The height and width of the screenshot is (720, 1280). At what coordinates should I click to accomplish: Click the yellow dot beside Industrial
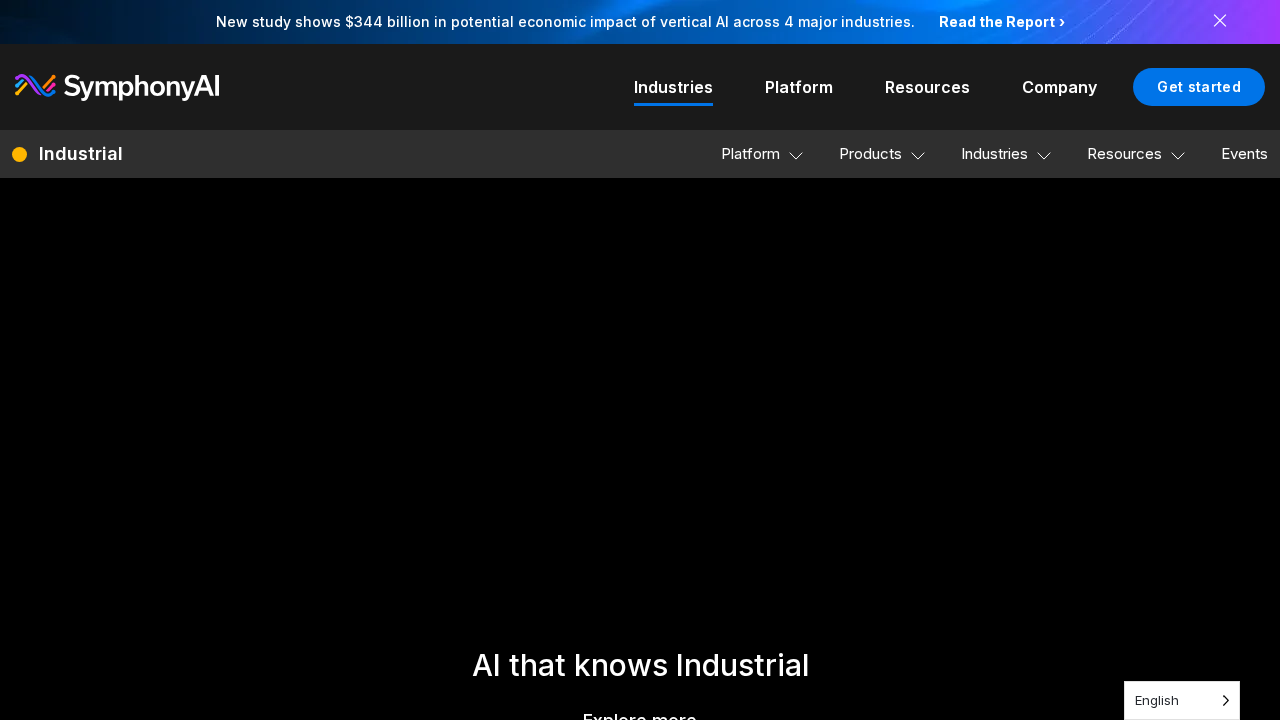tap(19, 154)
